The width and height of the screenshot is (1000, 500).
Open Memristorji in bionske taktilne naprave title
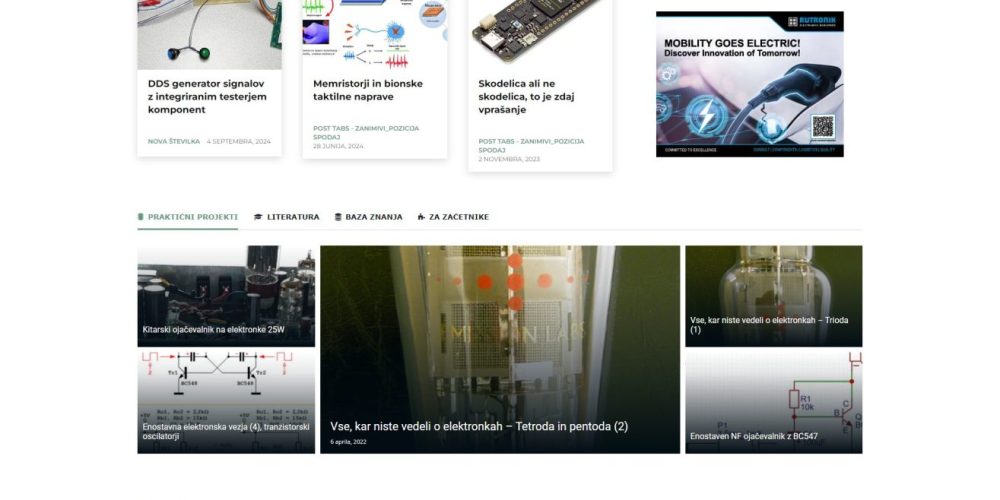tap(367, 90)
